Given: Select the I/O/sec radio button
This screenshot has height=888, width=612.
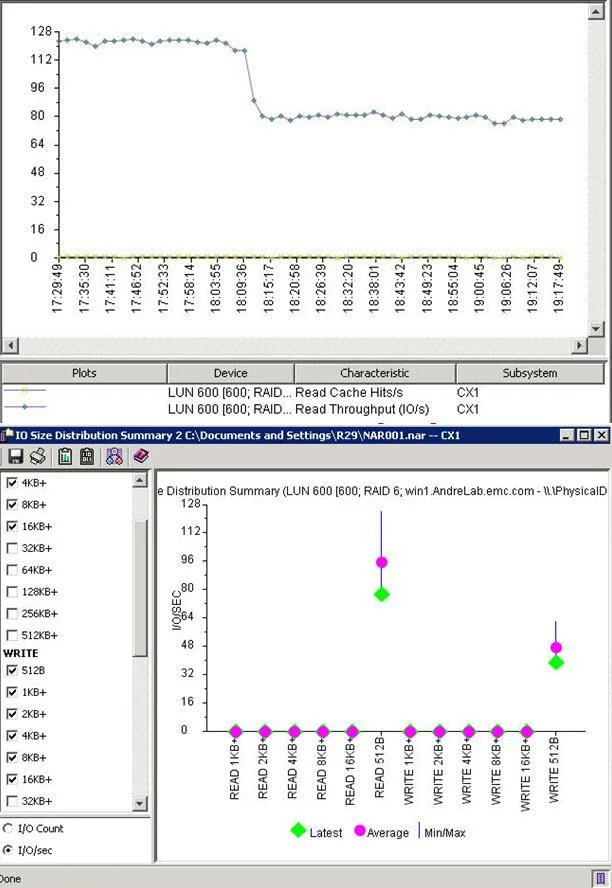Looking at the screenshot, I should click(x=8, y=850).
